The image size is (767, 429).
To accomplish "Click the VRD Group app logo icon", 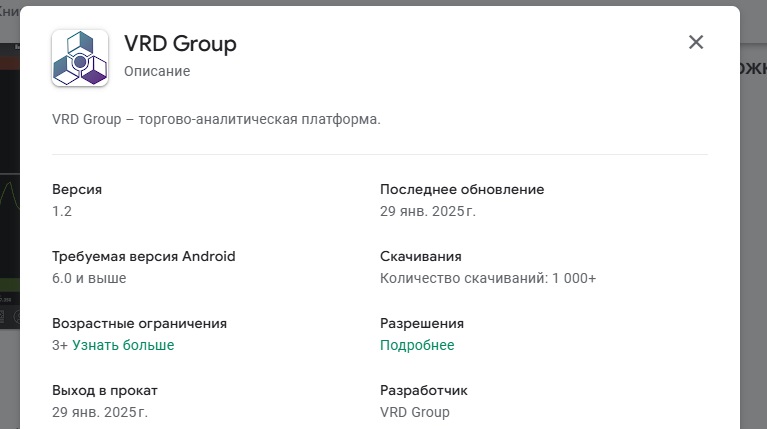I will point(80,57).
